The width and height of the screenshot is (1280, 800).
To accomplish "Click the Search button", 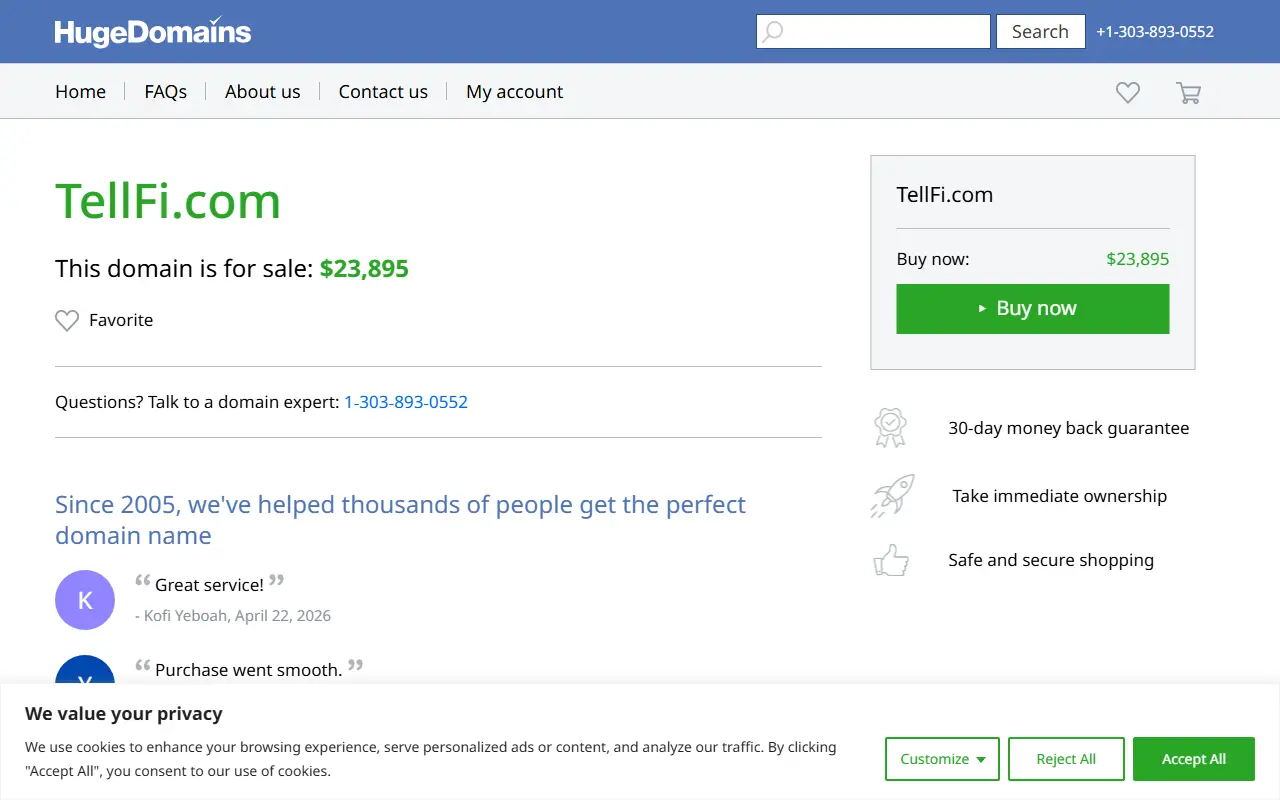I will [1040, 32].
